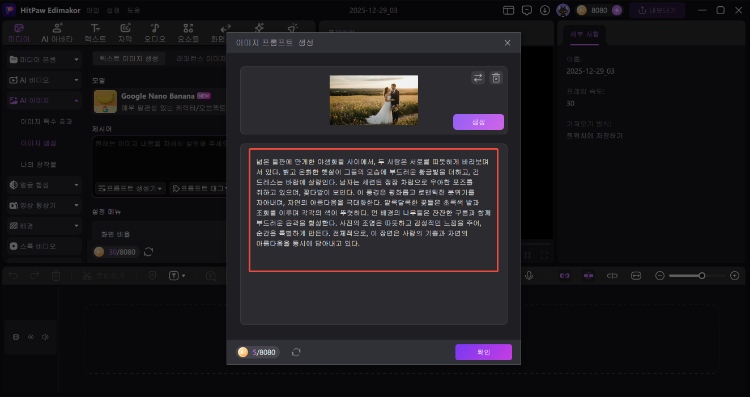Switch to 텍스트 이미지 생성 tab
Image resolution: width=750 pixels, height=397 pixels.
click(x=129, y=58)
